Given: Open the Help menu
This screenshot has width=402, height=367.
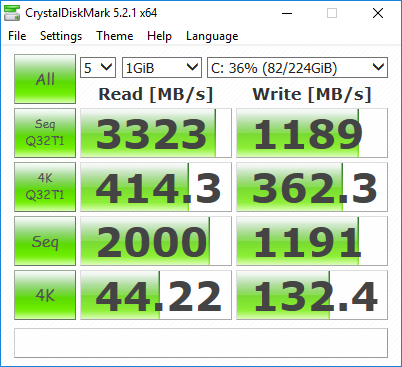Looking at the screenshot, I should tap(159, 36).
